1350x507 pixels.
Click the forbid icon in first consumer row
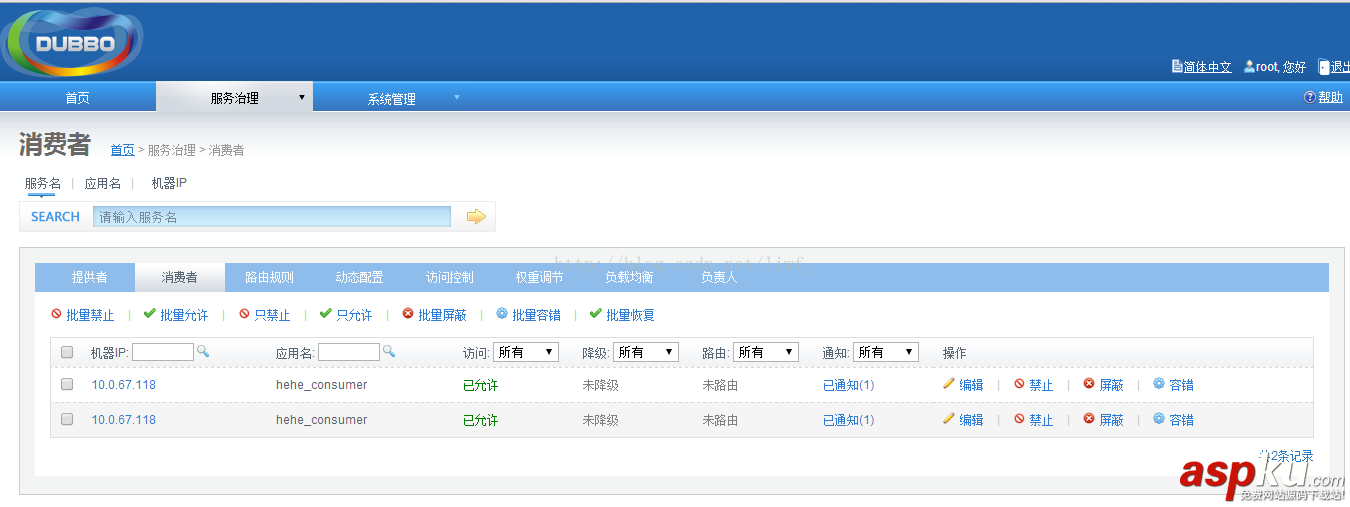(1019, 383)
